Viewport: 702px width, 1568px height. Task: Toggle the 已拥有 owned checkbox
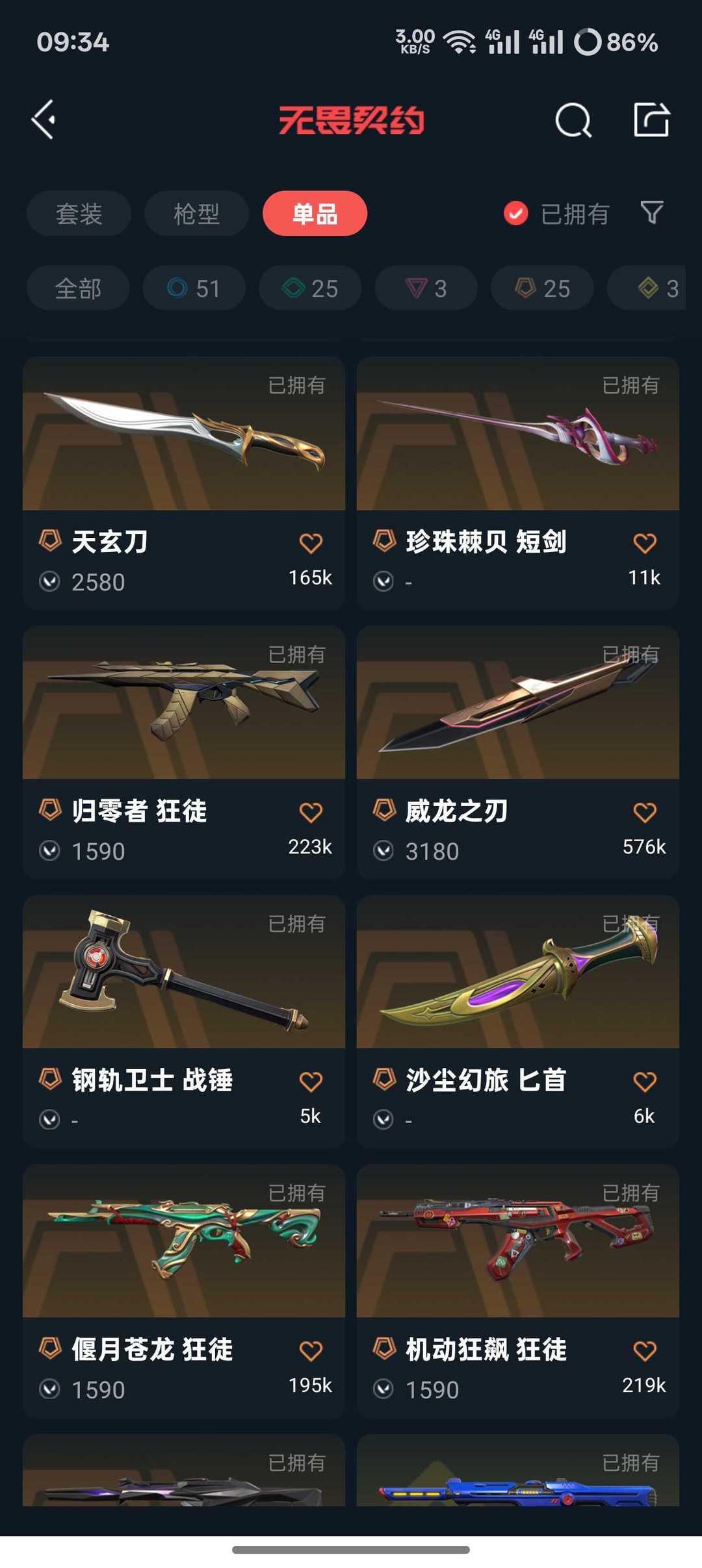coord(515,213)
